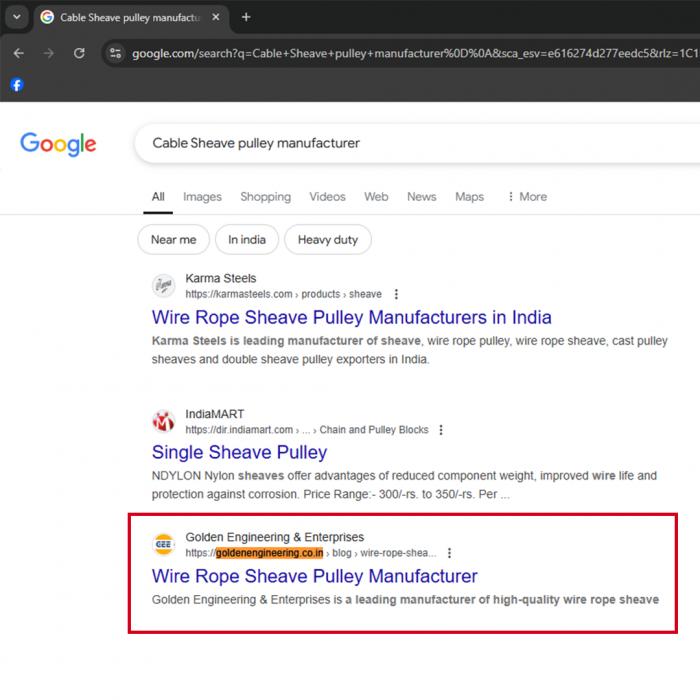
Task: Click the Karma Steels favicon
Action: [163, 286]
